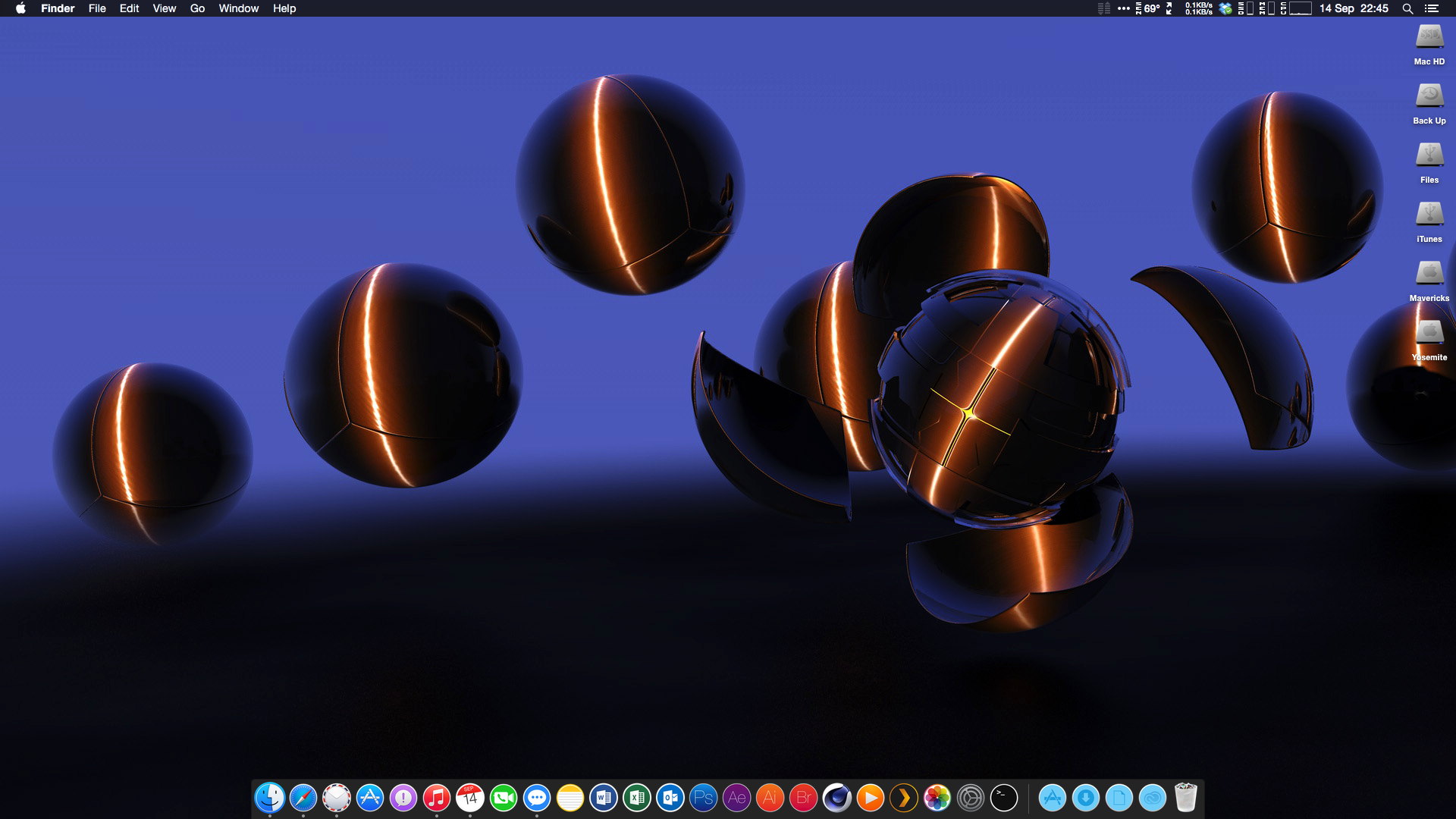Launch Photoshop from the dock

(704, 798)
